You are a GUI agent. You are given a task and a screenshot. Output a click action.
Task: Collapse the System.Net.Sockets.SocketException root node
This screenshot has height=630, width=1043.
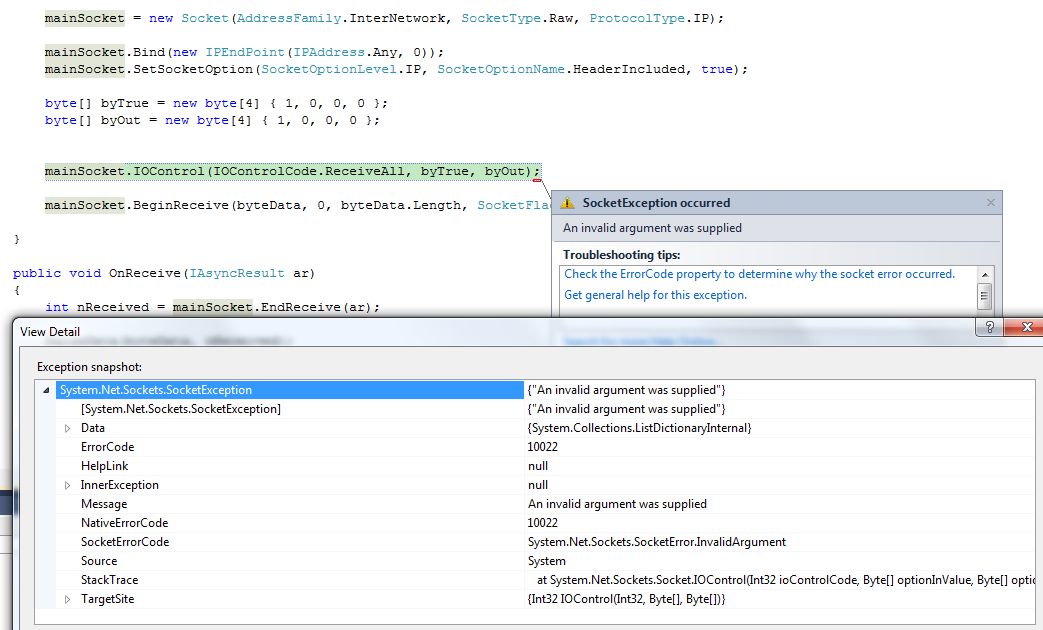point(46,391)
